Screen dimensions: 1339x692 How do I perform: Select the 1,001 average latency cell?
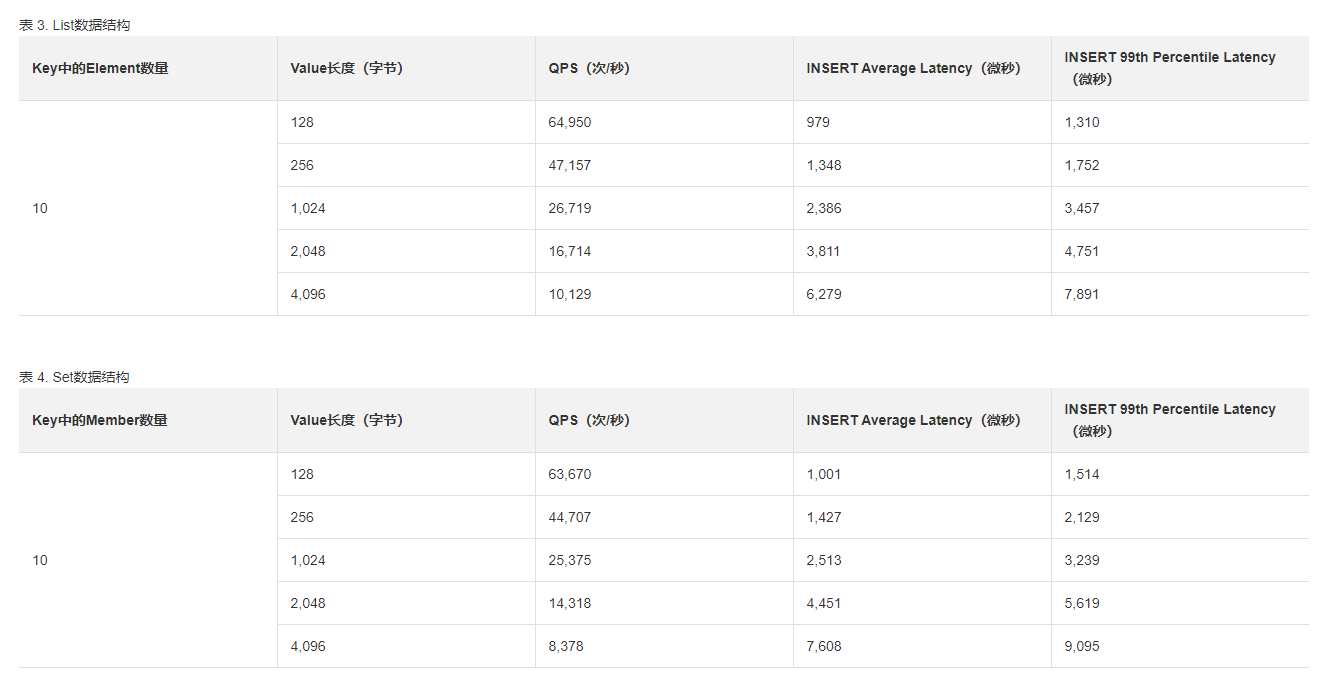point(824,474)
